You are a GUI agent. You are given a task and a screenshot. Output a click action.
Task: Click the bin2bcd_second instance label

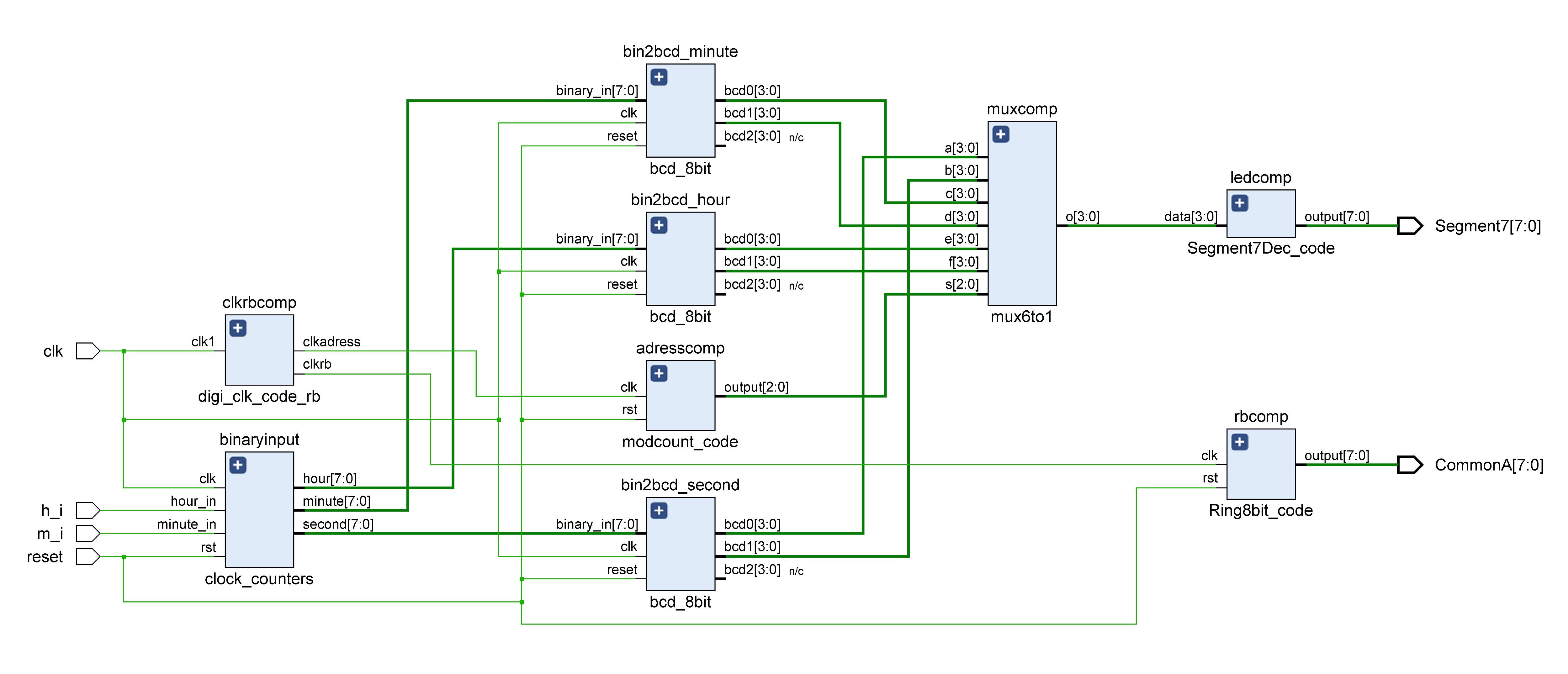tap(680, 485)
